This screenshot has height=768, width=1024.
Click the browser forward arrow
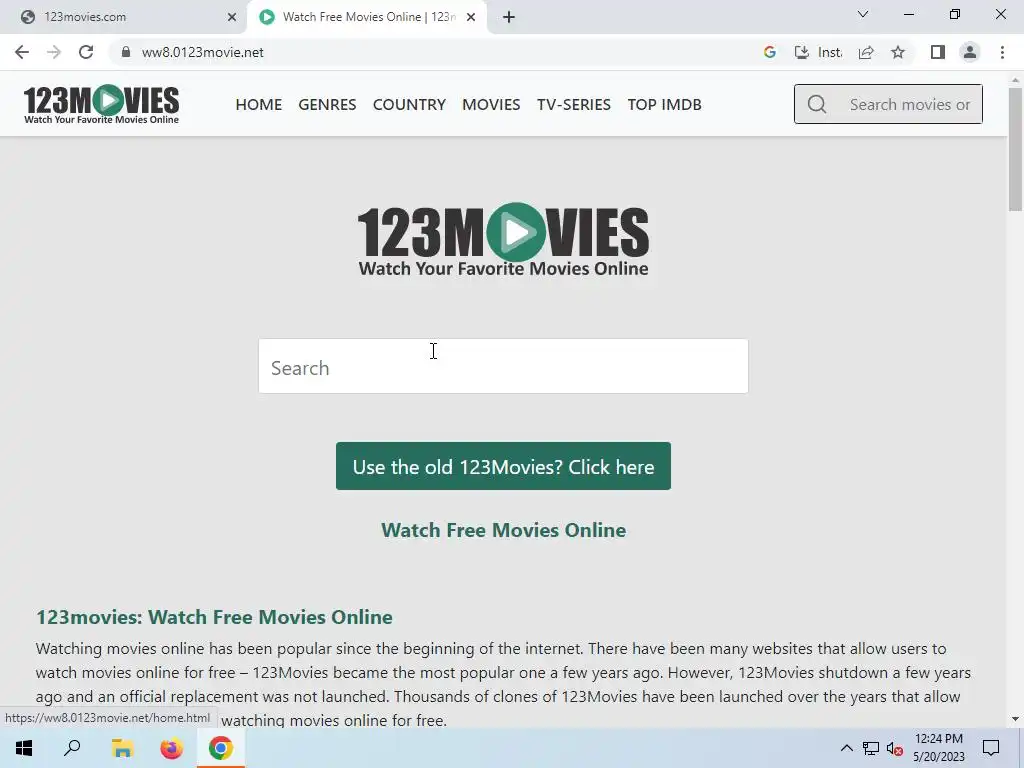tap(54, 52)
